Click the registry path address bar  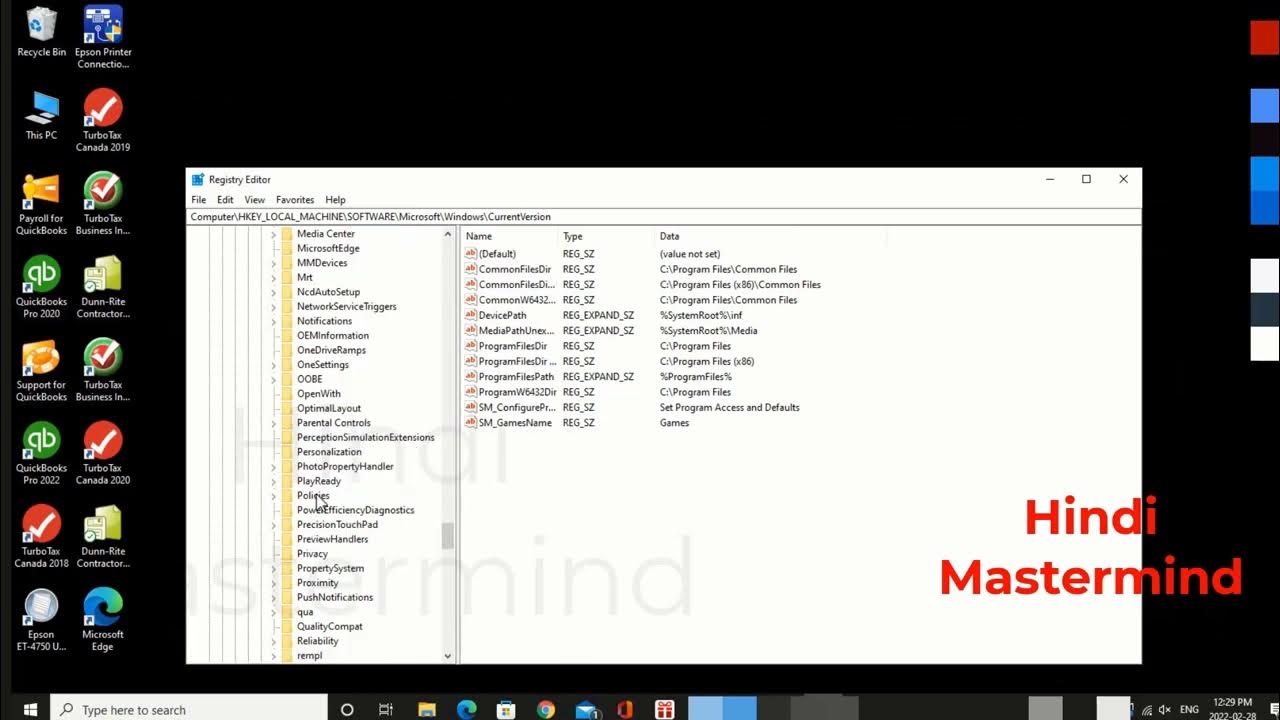pos(664,217)
